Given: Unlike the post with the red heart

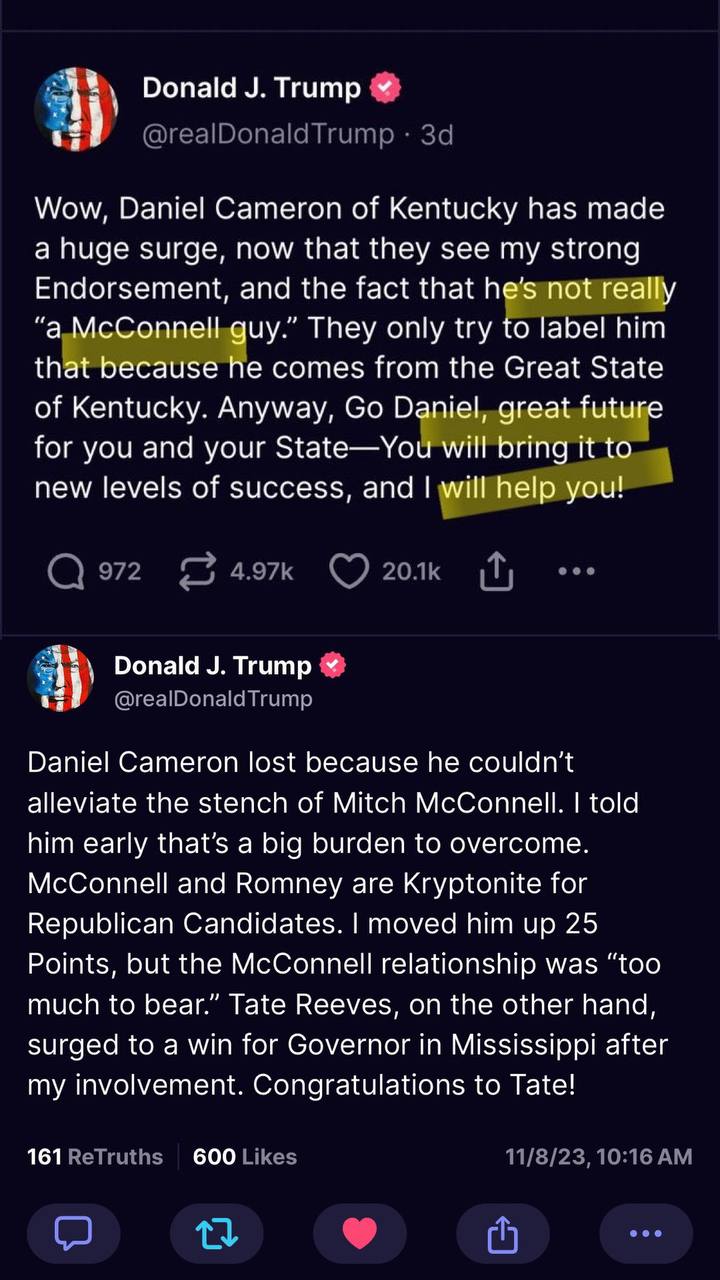Looking at the screenshot, I should point(359,1234).
